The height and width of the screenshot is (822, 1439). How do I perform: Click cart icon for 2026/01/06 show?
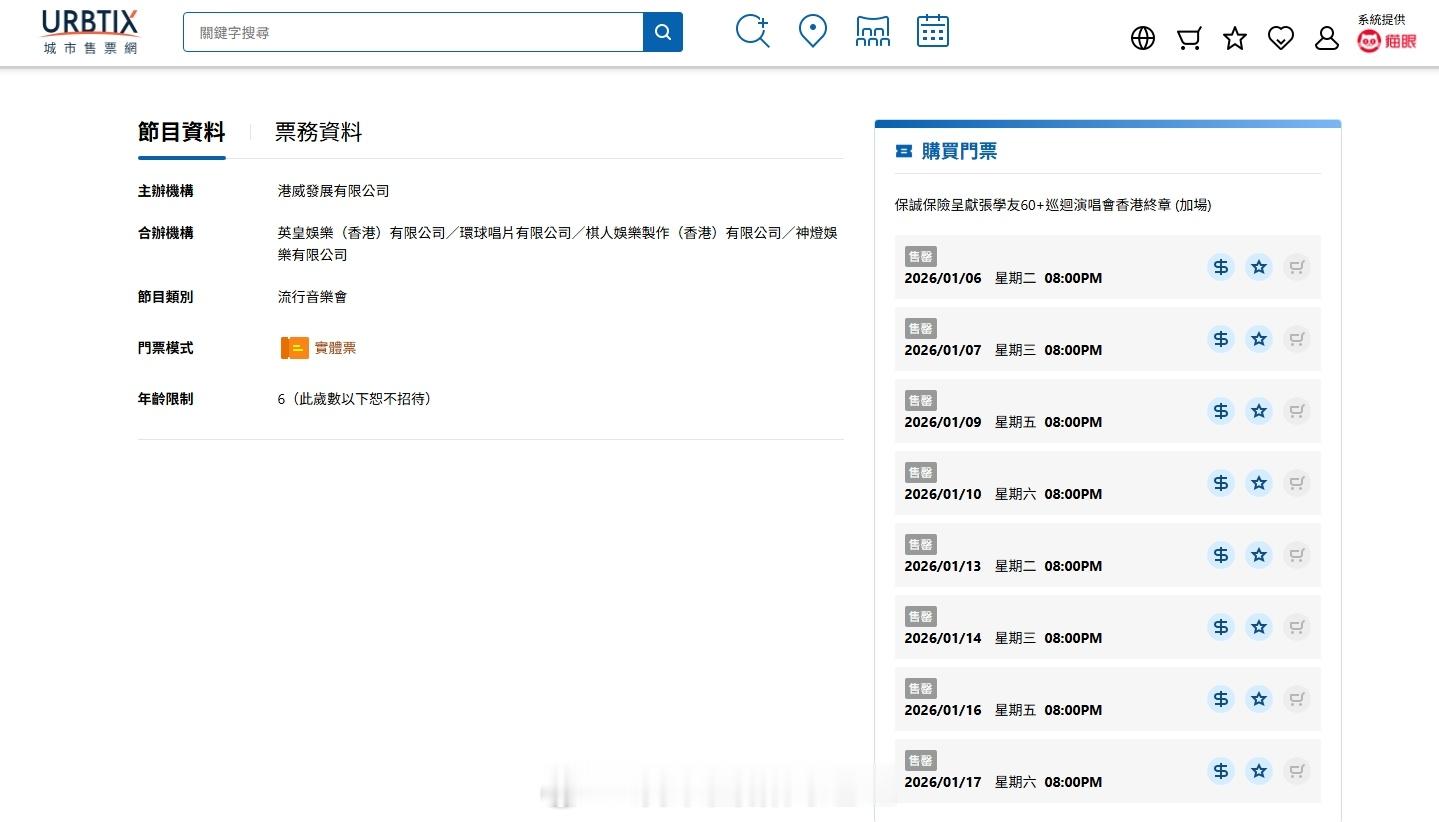click(1297, 267)
